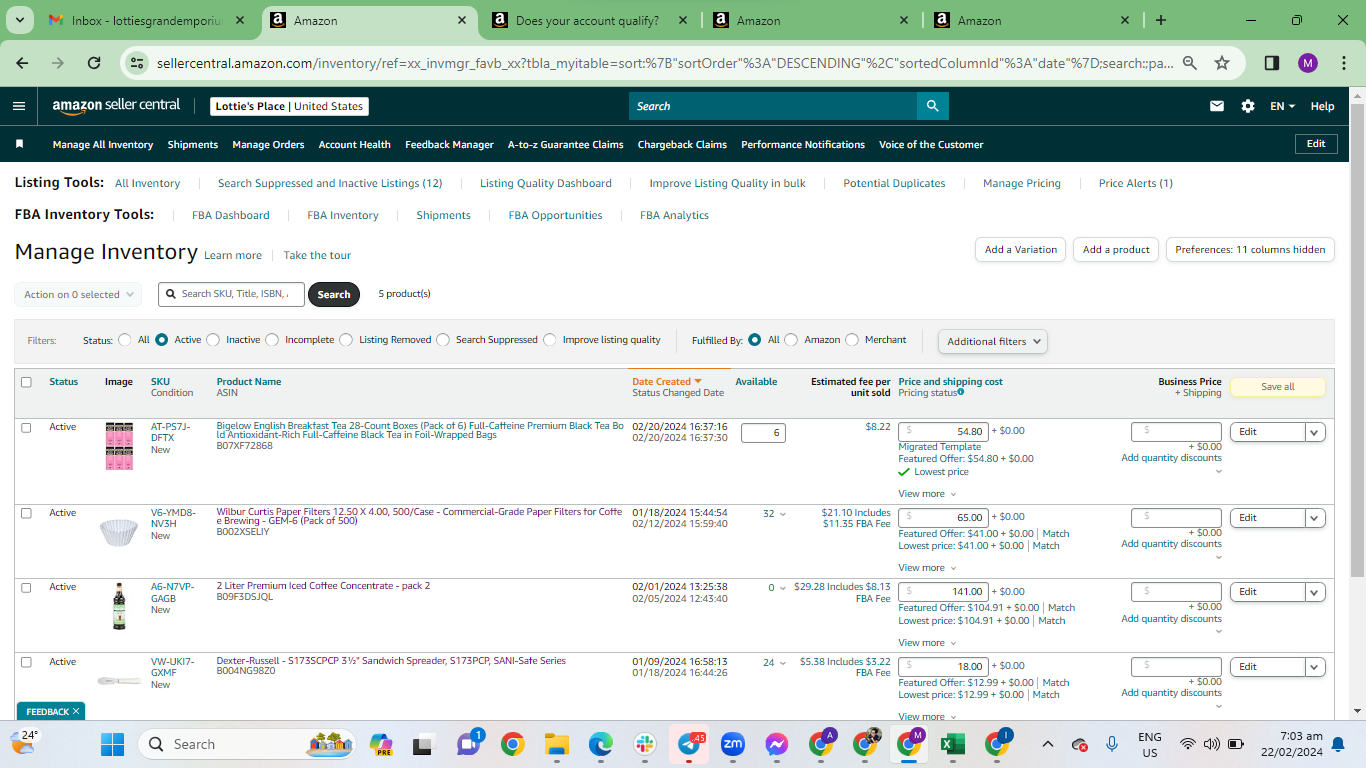1366x768 pixels.
Task: Click the magnifier search button in header
Action: 932,106
